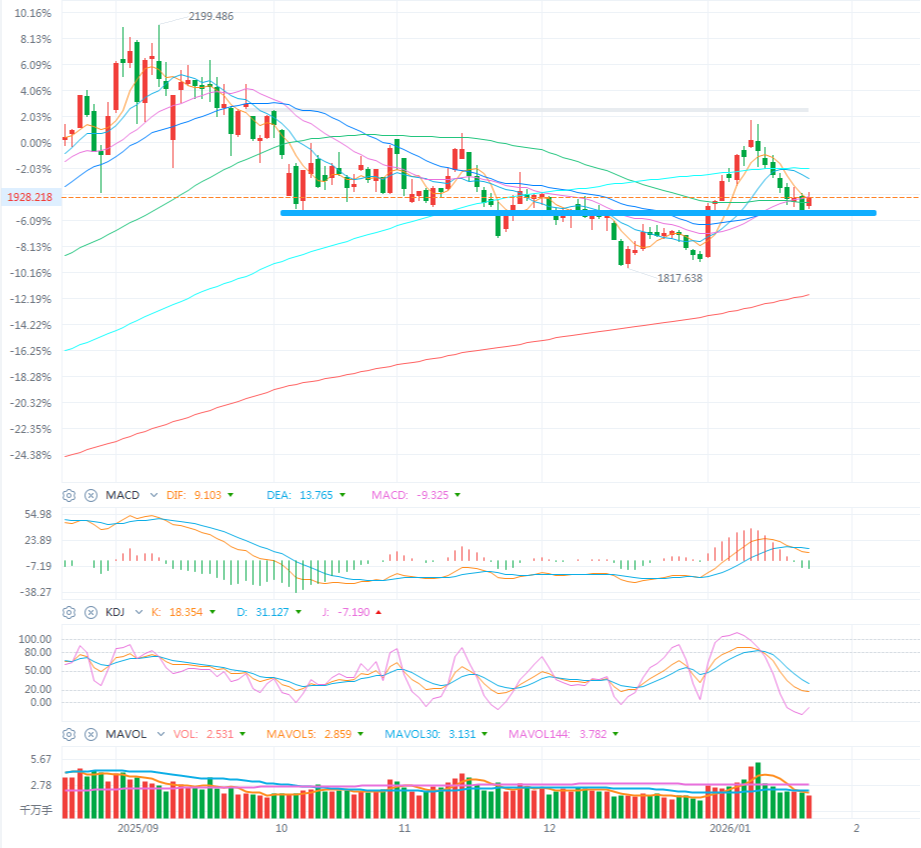
Task: Expand the MACD indicator dropdown chevron
Action: [154, 495]
